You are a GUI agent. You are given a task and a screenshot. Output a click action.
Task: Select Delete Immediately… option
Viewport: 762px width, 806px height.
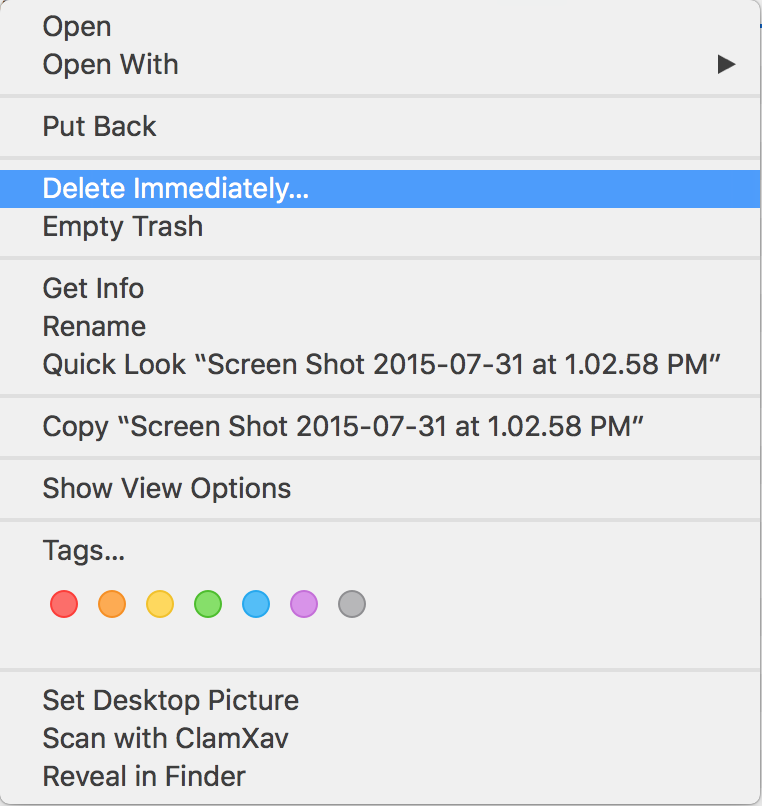point(176,189)
